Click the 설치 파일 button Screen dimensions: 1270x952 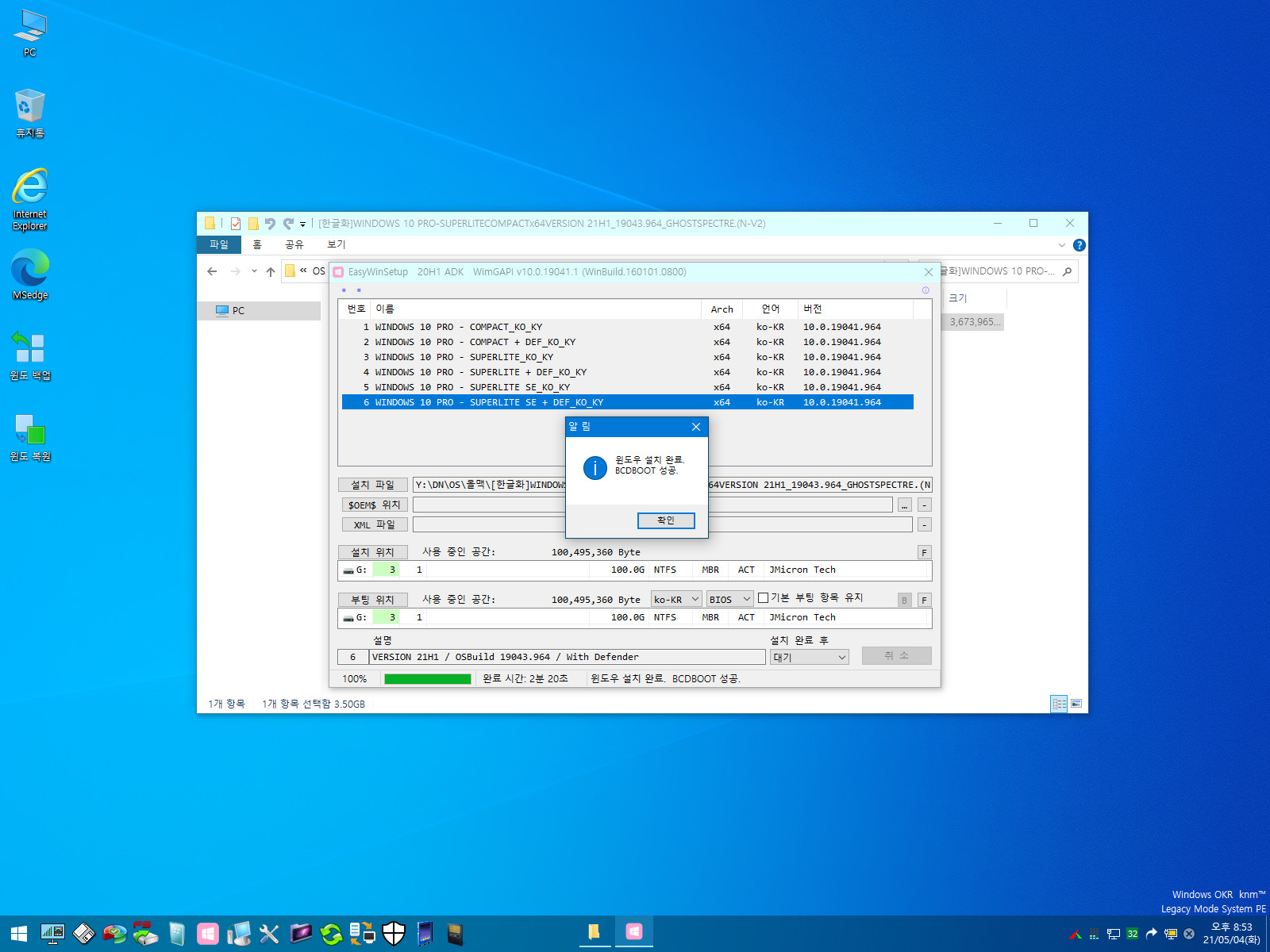373,485
